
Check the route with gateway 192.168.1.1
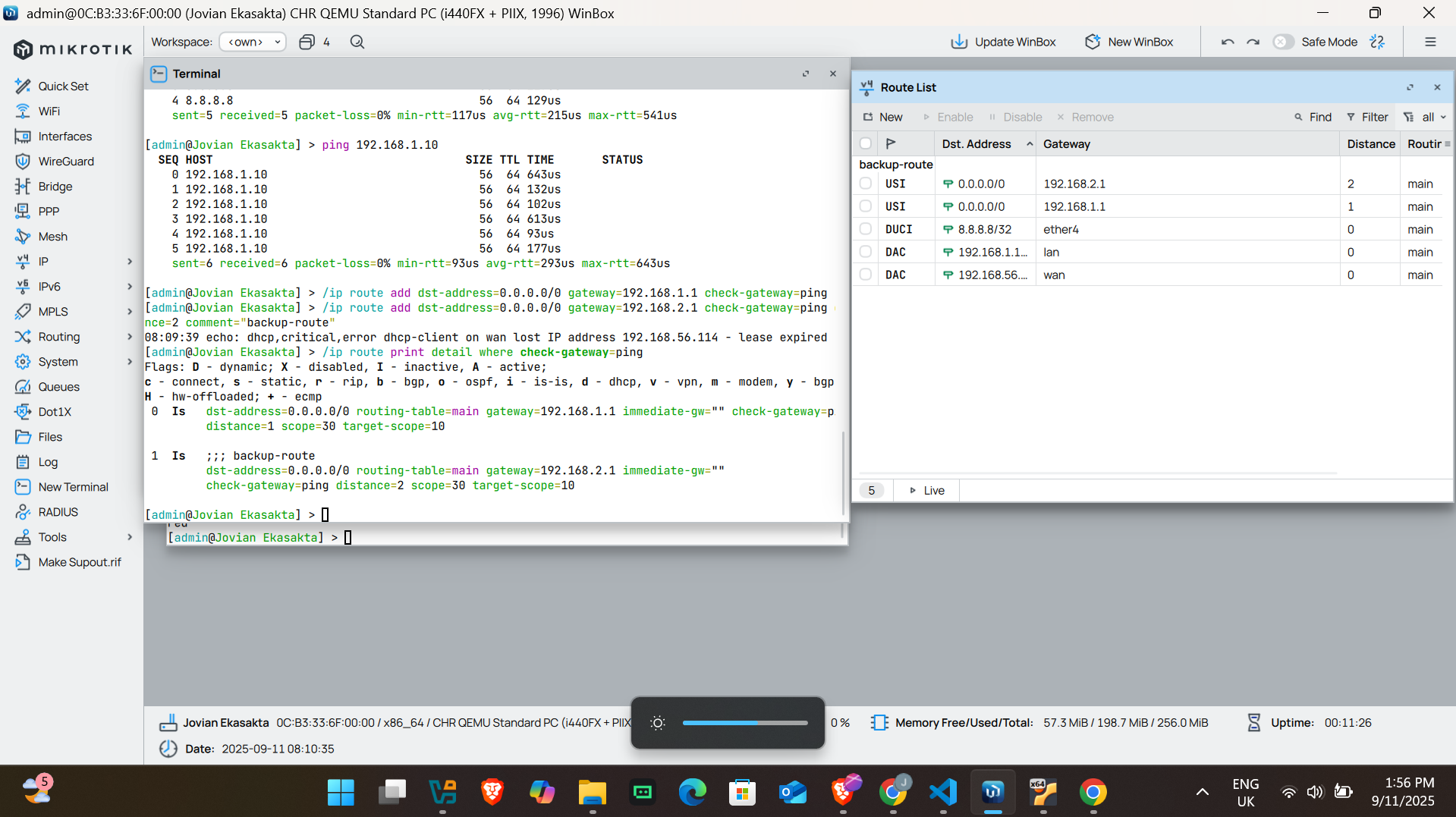(866, 206)
